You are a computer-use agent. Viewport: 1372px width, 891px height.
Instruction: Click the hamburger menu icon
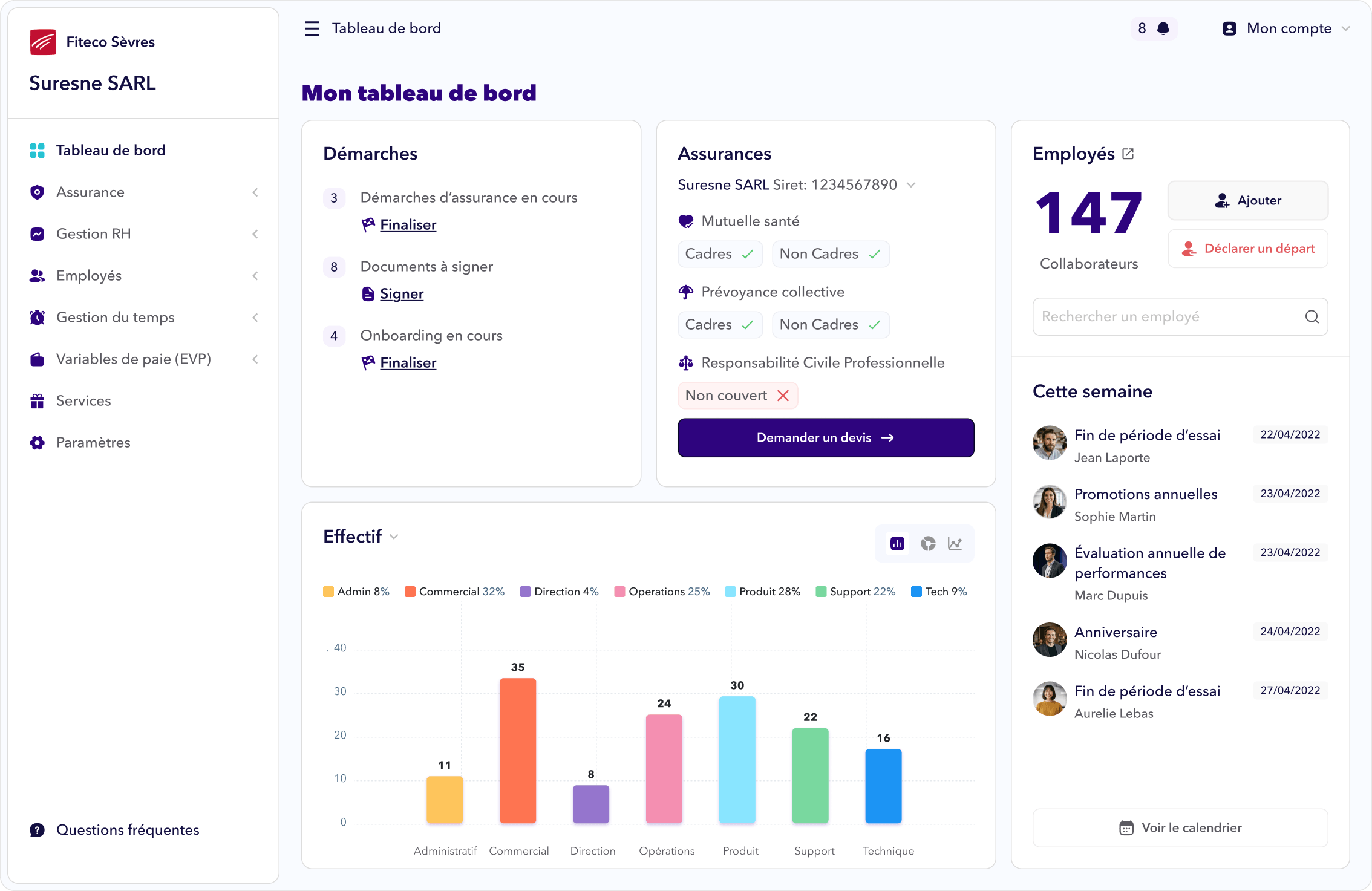pyautogui.click(x=312, y=28)
